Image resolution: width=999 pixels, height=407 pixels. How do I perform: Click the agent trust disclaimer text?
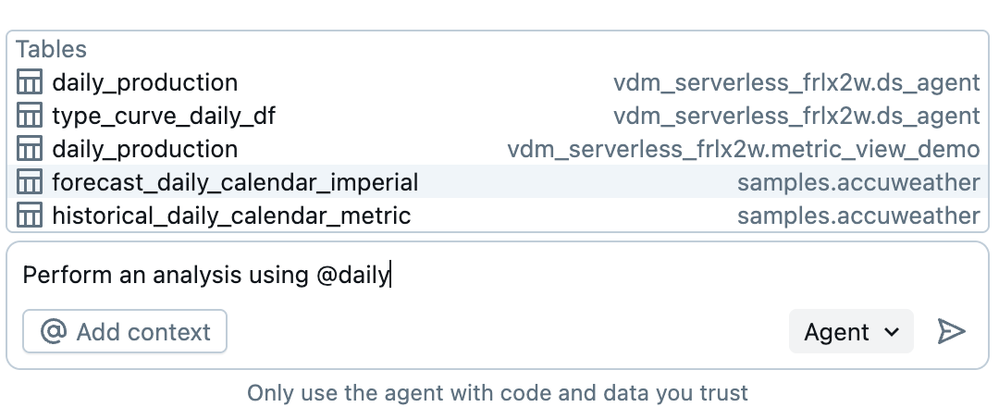click(497, 393)
